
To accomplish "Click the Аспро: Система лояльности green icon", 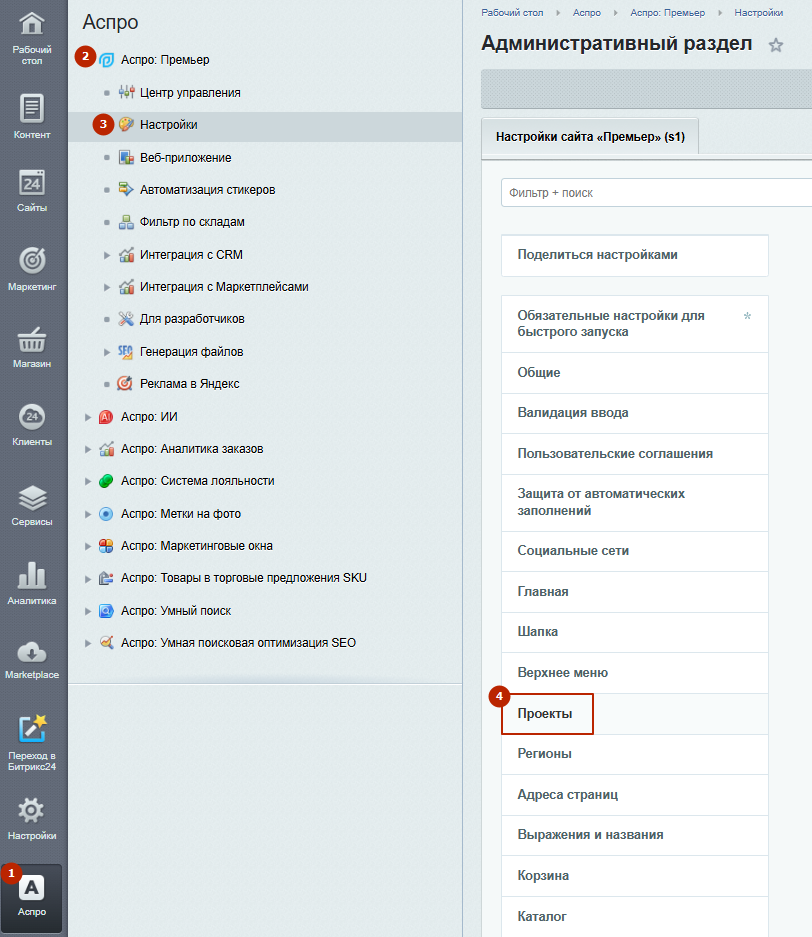I will 106,481.
